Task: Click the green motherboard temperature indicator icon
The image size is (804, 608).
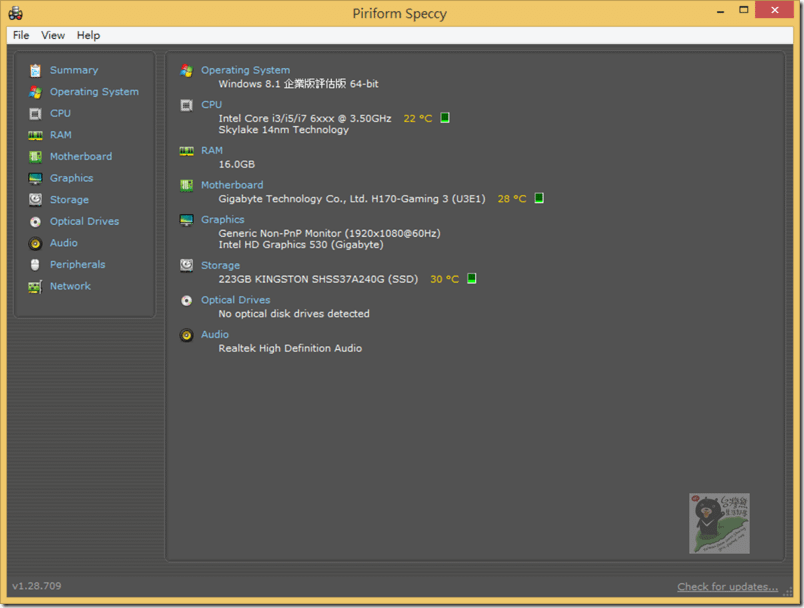Action: 539,198
